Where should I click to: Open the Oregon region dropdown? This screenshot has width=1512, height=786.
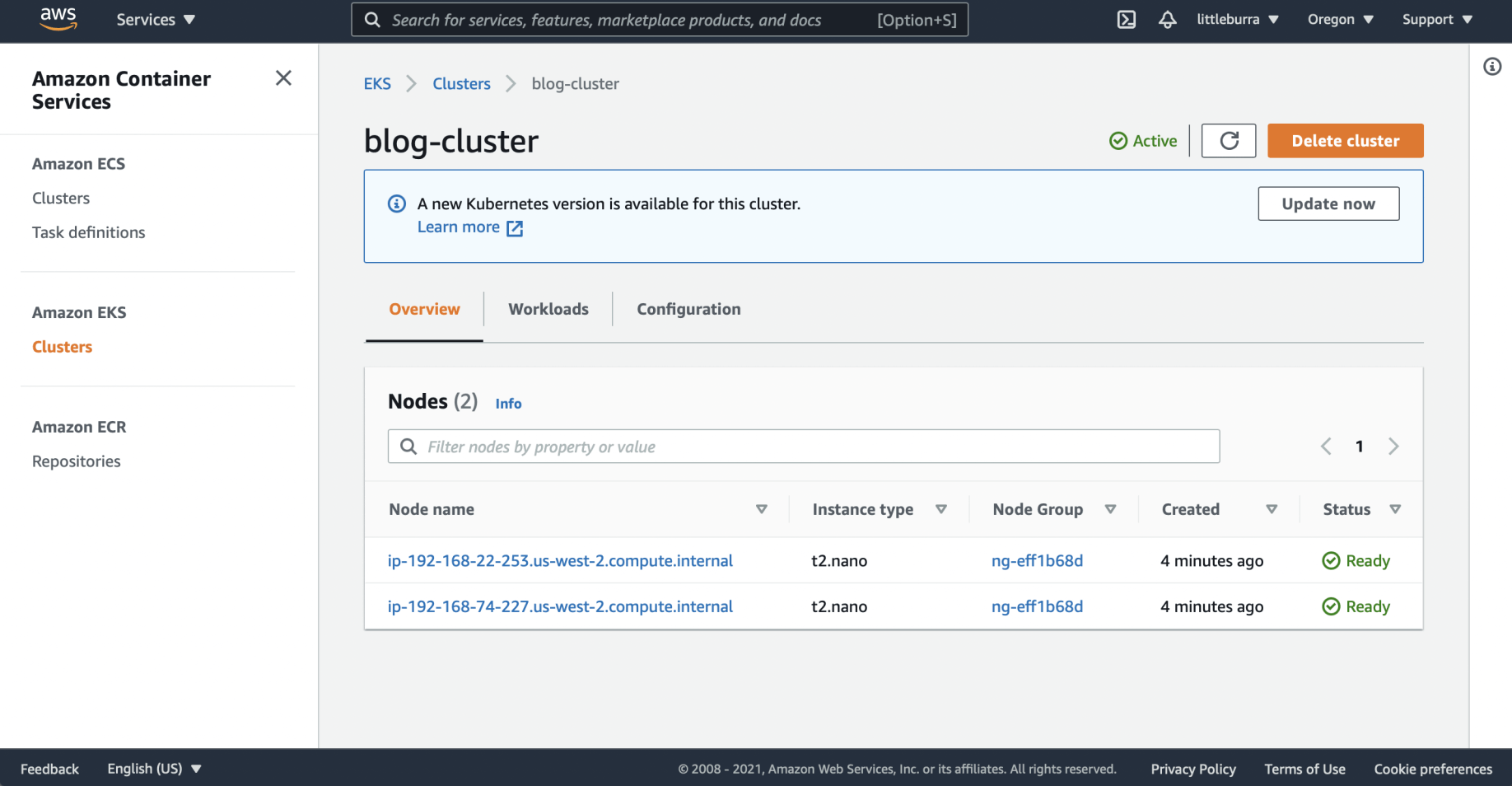tap(1340, 20)
